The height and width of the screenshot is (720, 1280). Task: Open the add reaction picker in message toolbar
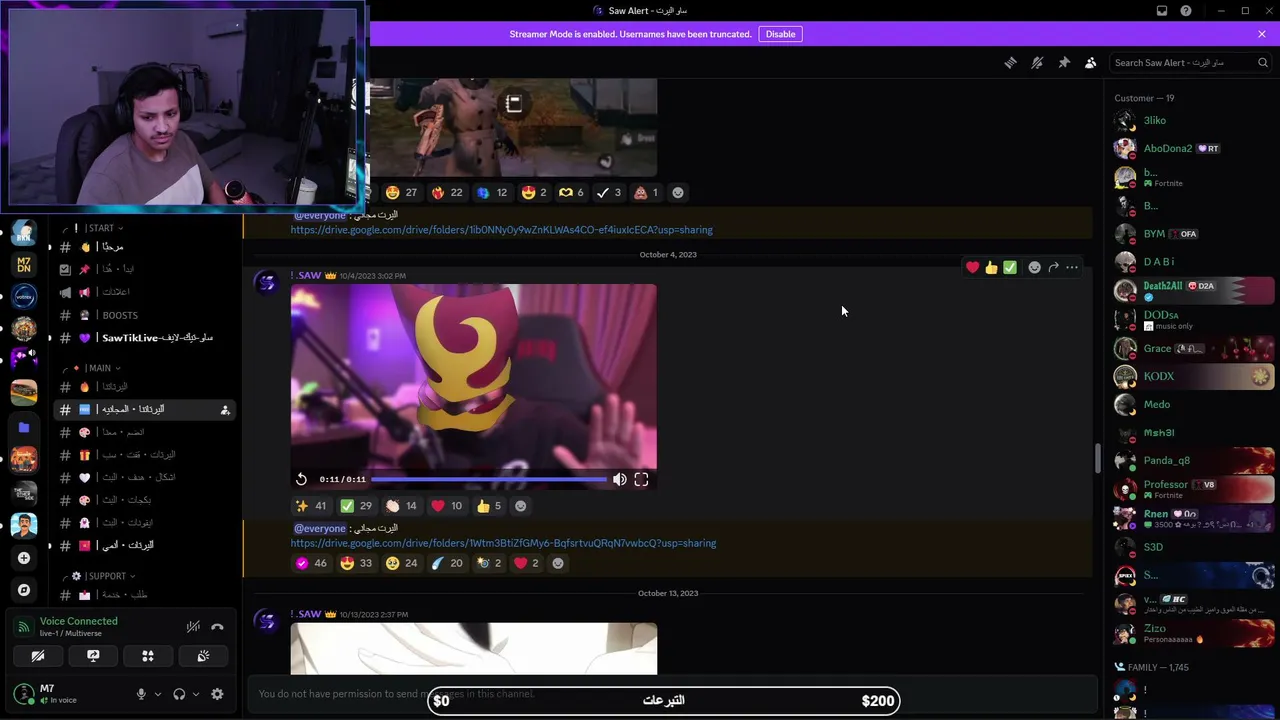point(1034,267)
